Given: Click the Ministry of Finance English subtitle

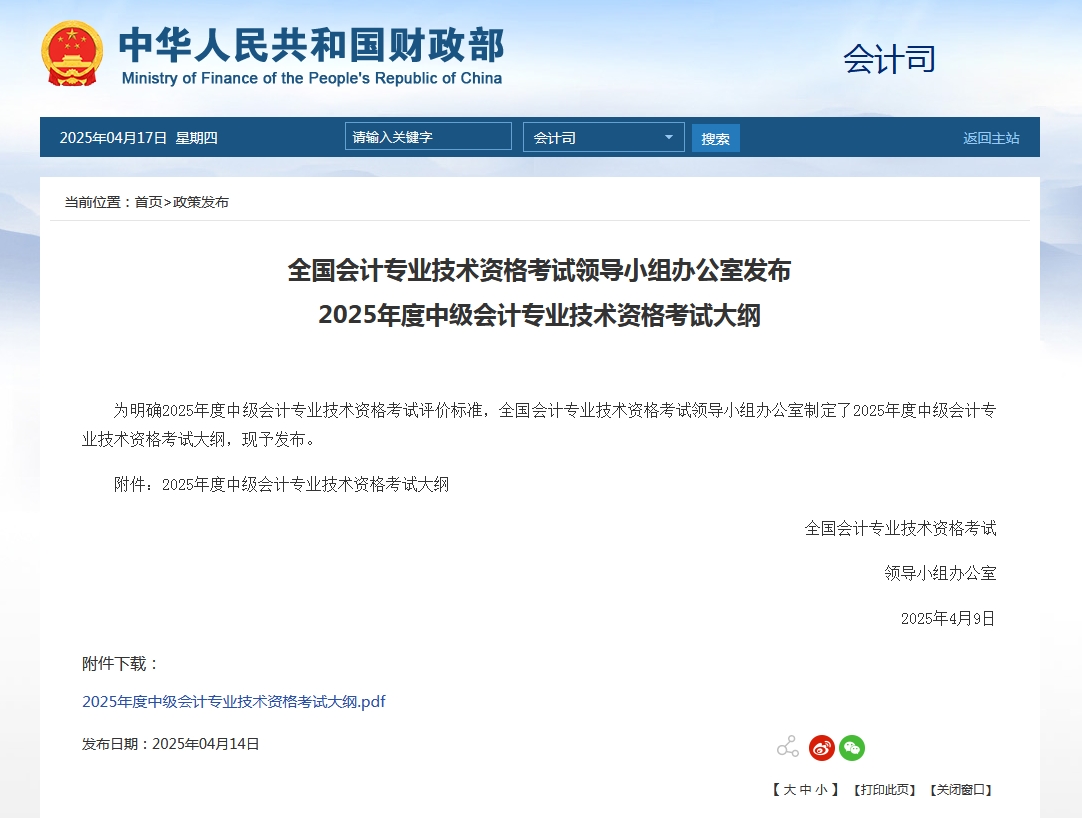Looking at the screenshot, I should [312, 79].
